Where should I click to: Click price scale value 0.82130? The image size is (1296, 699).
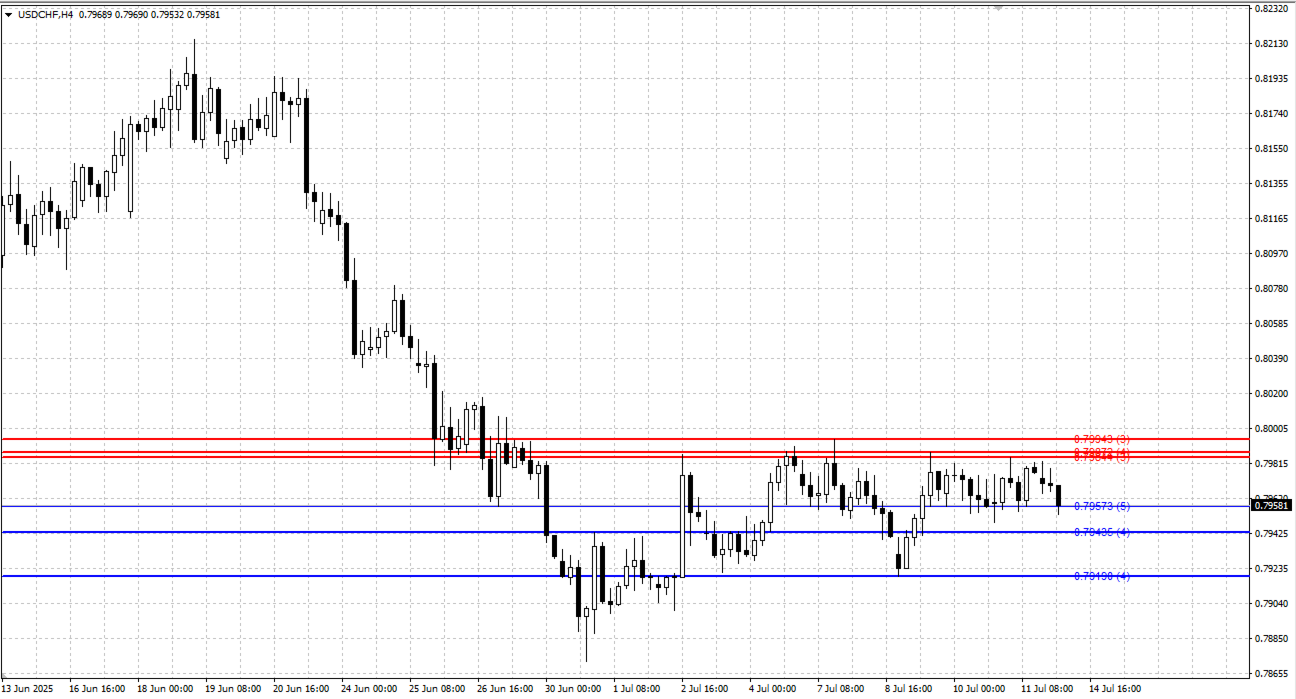tap(1272, 44)
